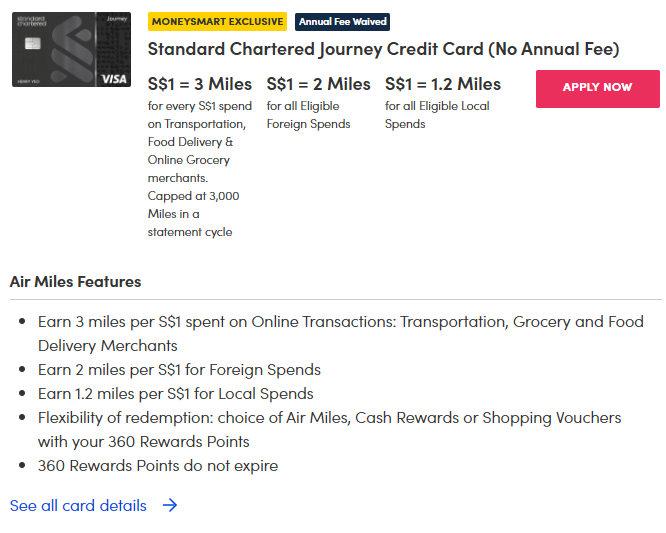The image size is (666, 533).
Task: Click the Apply Now button
Action: [597, 88]
